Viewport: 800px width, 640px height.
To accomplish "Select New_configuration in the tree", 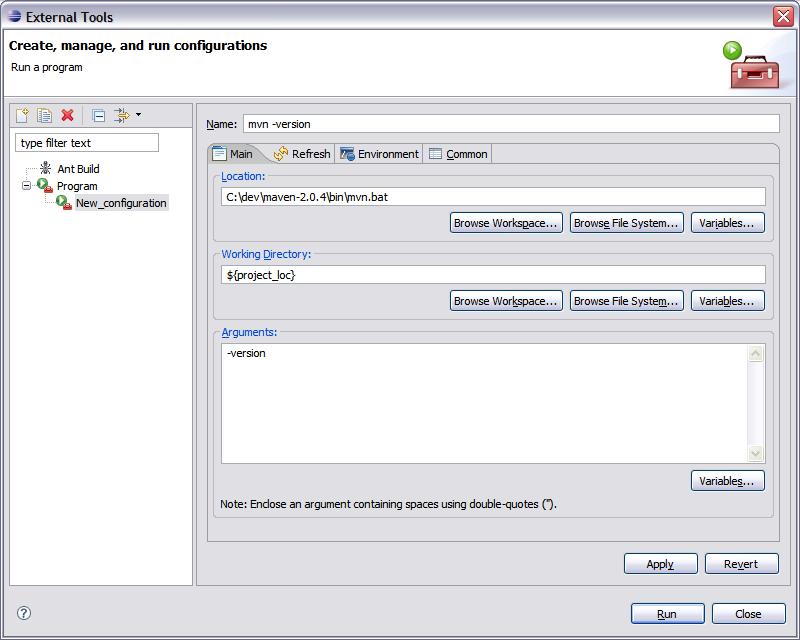I will click(x=121, y=203).
